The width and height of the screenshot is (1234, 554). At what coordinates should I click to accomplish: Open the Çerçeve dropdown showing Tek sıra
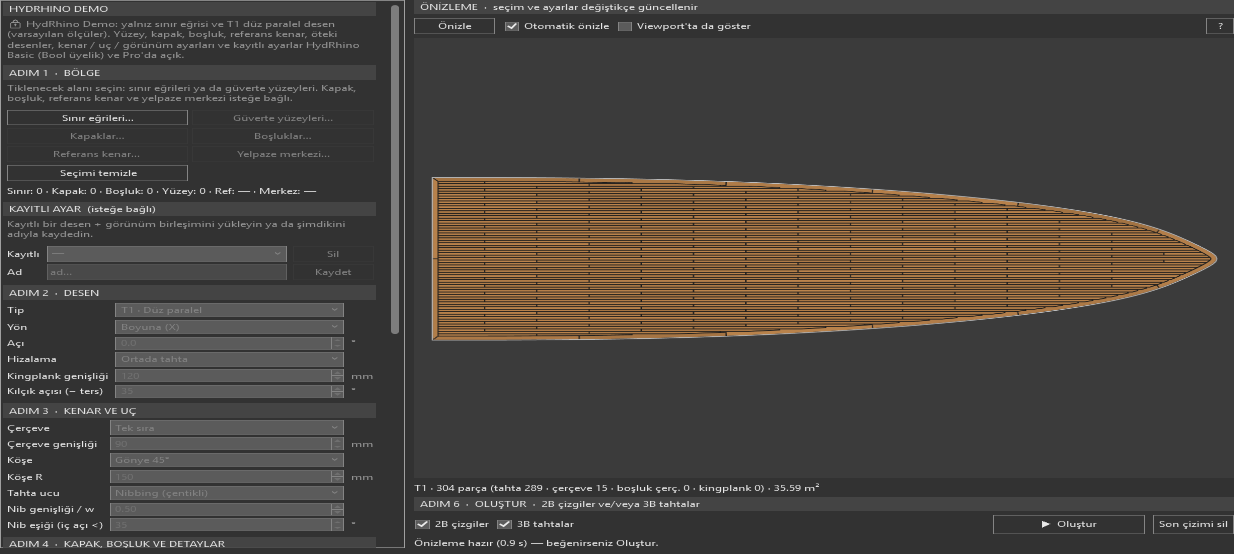click(229, 428)
